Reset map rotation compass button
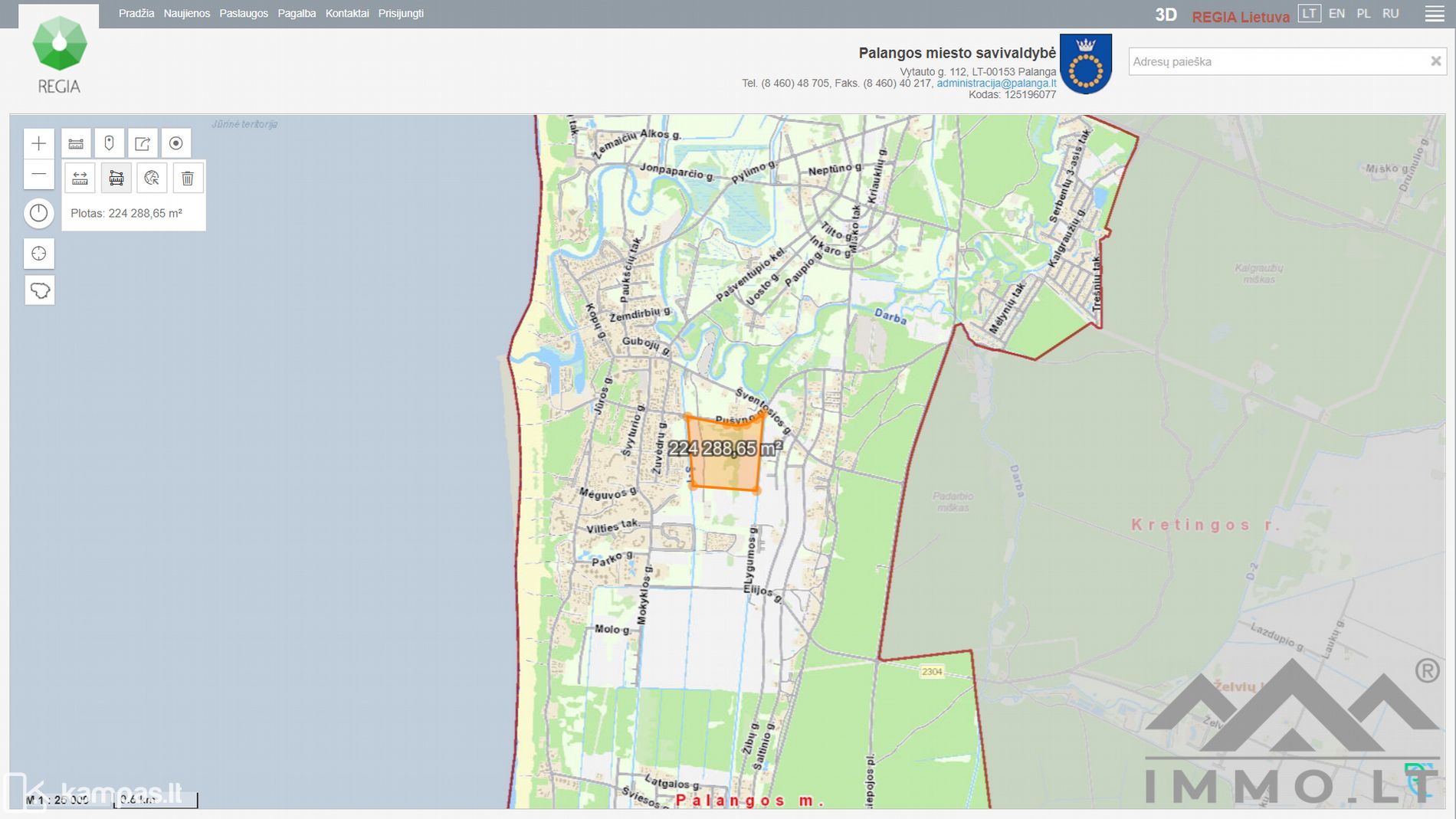This screenshot has width=1456, height=819. 39,213
